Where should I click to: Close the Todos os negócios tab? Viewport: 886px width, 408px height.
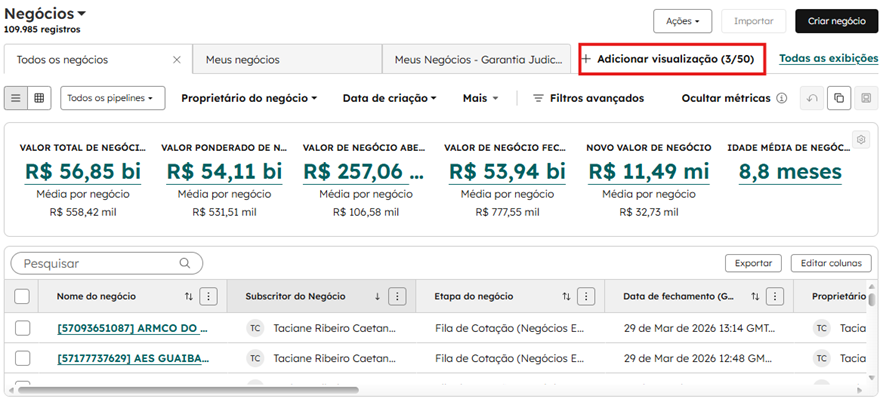[177, 60]
